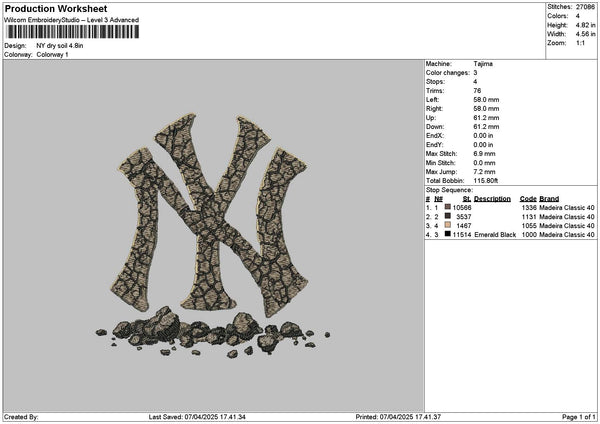Click the Right value 58.0 mm

pyautogui.click(x=486, y=109)
